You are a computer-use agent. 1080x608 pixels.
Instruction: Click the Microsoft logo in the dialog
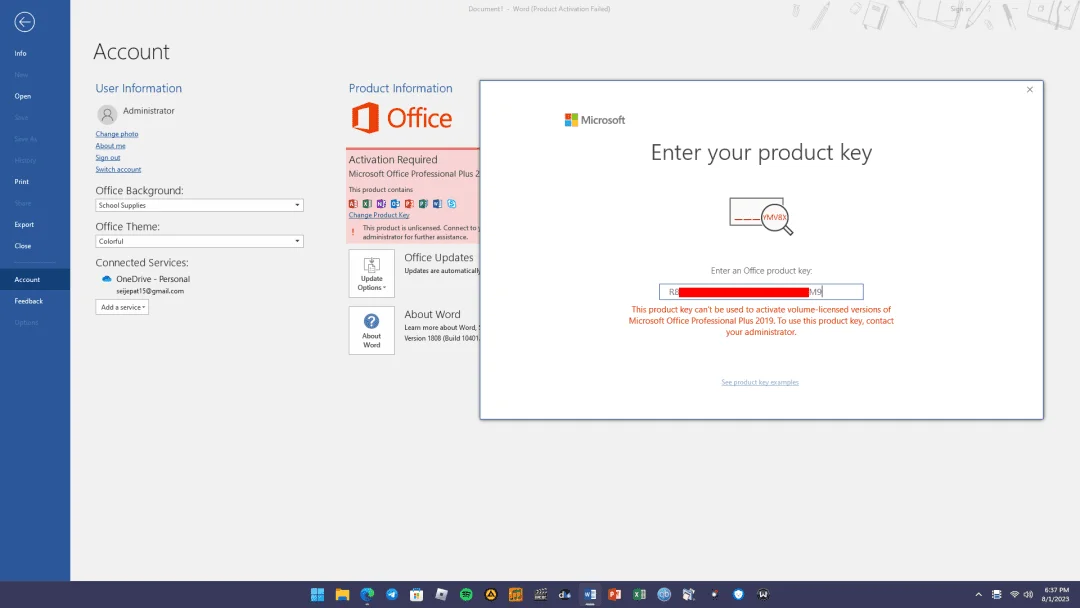point(595,120)
